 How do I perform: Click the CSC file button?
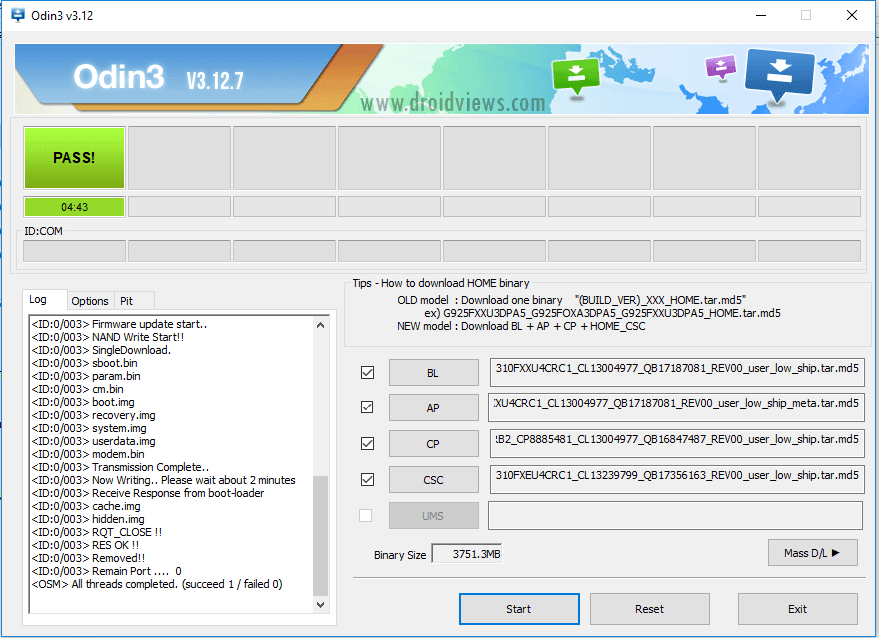[x=433, y=480]
